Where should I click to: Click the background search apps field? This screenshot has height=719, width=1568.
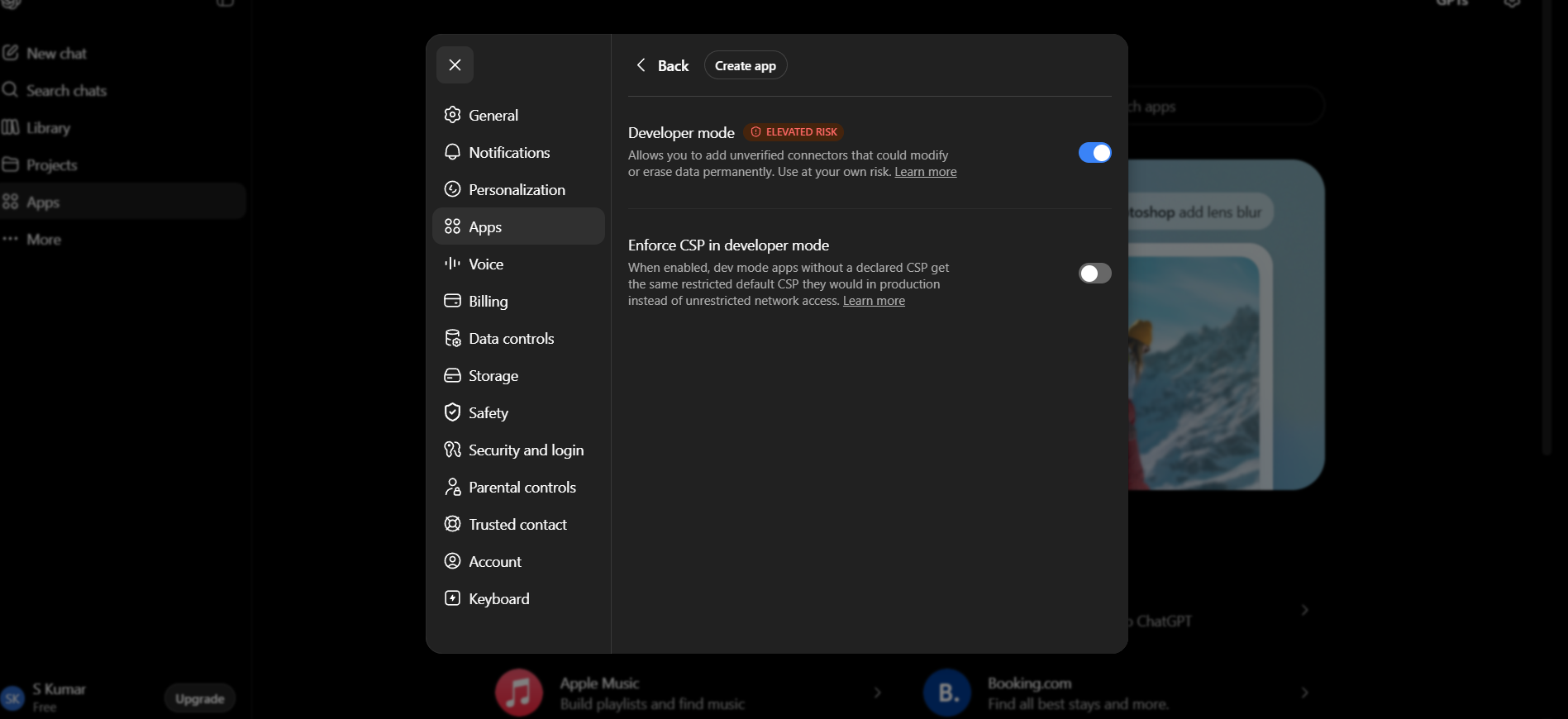[x=1226, y=107]
